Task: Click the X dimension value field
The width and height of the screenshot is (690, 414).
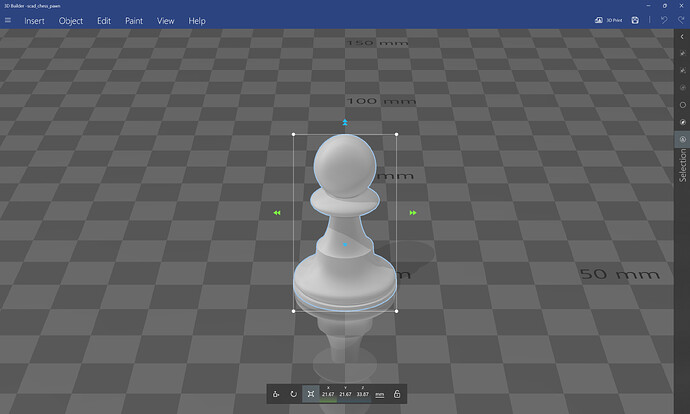Action: (327, 395)
